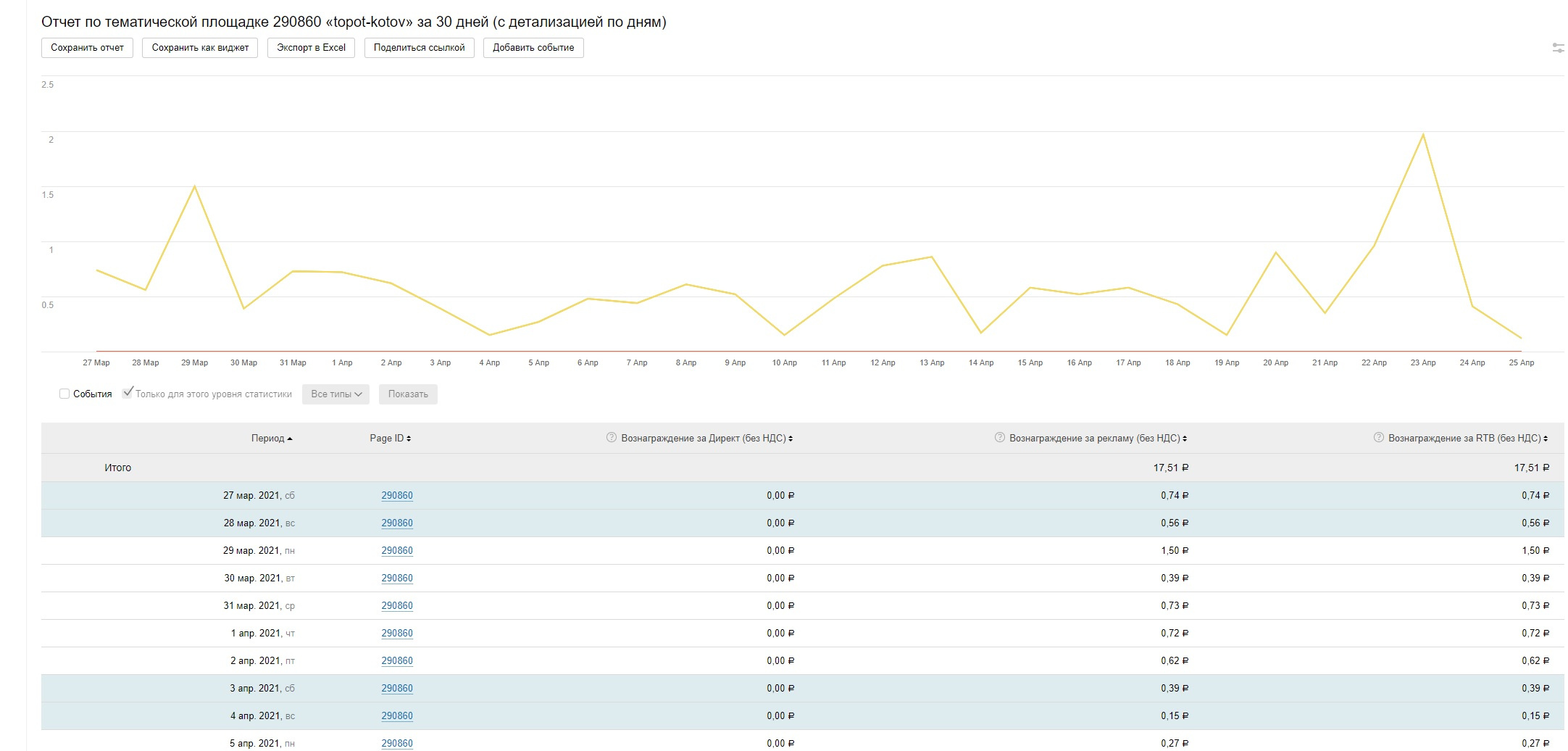Screen dimensions: 1568x751
Task: Toggle Только для этого уровня статистики checkbox
Action: (128, 393)
